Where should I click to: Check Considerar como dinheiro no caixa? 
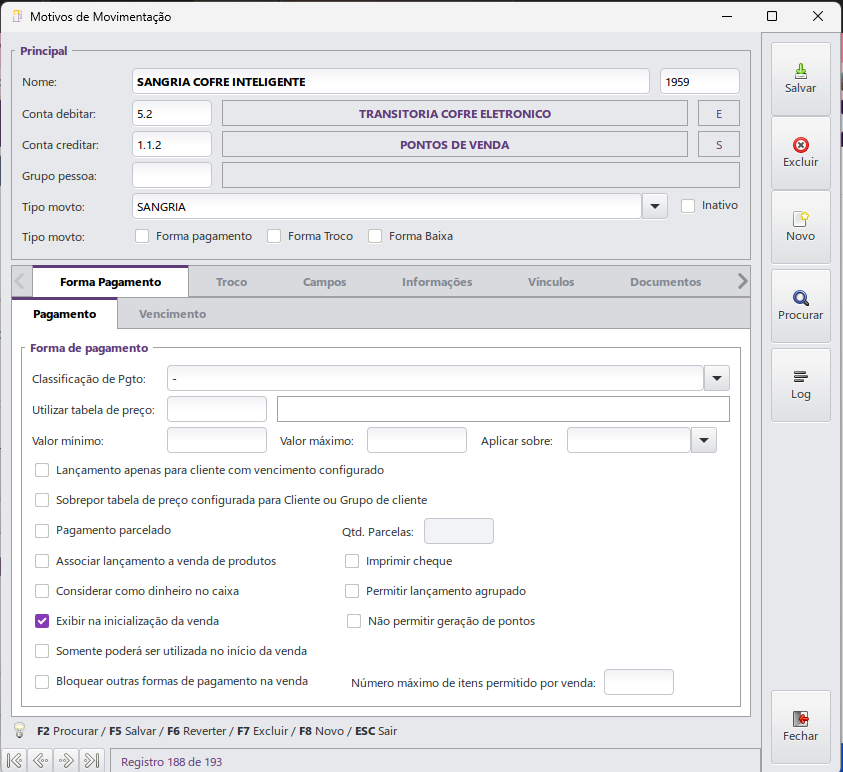(x=42, y=591)
